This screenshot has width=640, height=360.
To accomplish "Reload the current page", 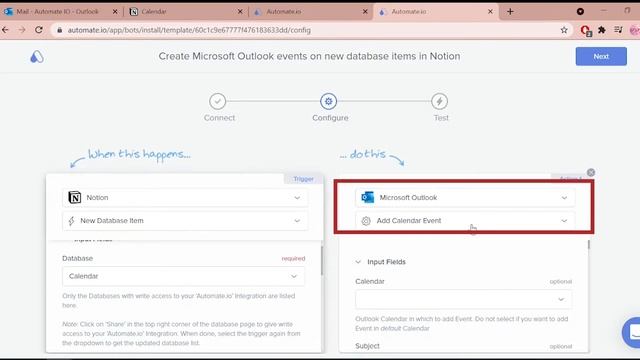I will (x=39, y=30).
